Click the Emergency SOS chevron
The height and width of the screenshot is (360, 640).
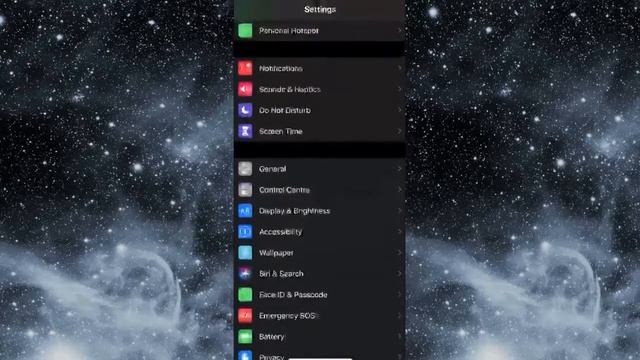(x=399, y=316)
